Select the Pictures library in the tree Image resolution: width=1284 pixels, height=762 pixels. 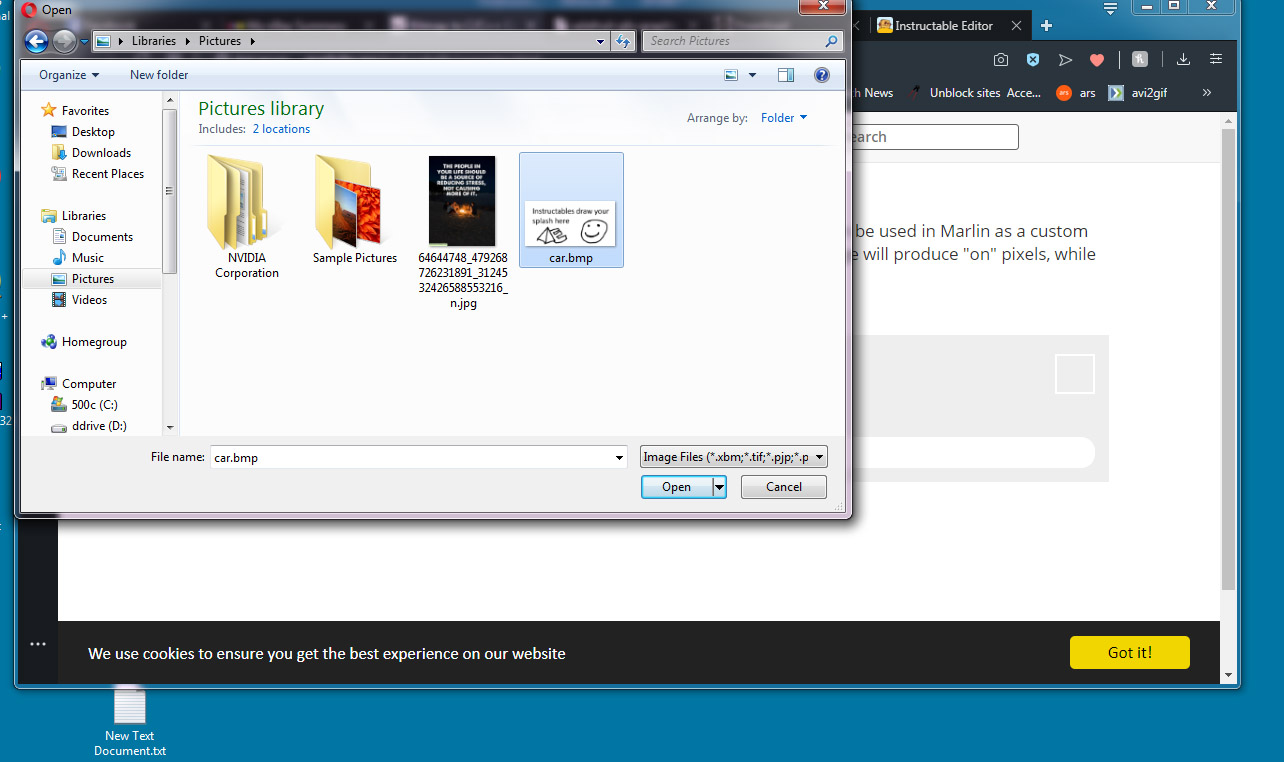92,279
